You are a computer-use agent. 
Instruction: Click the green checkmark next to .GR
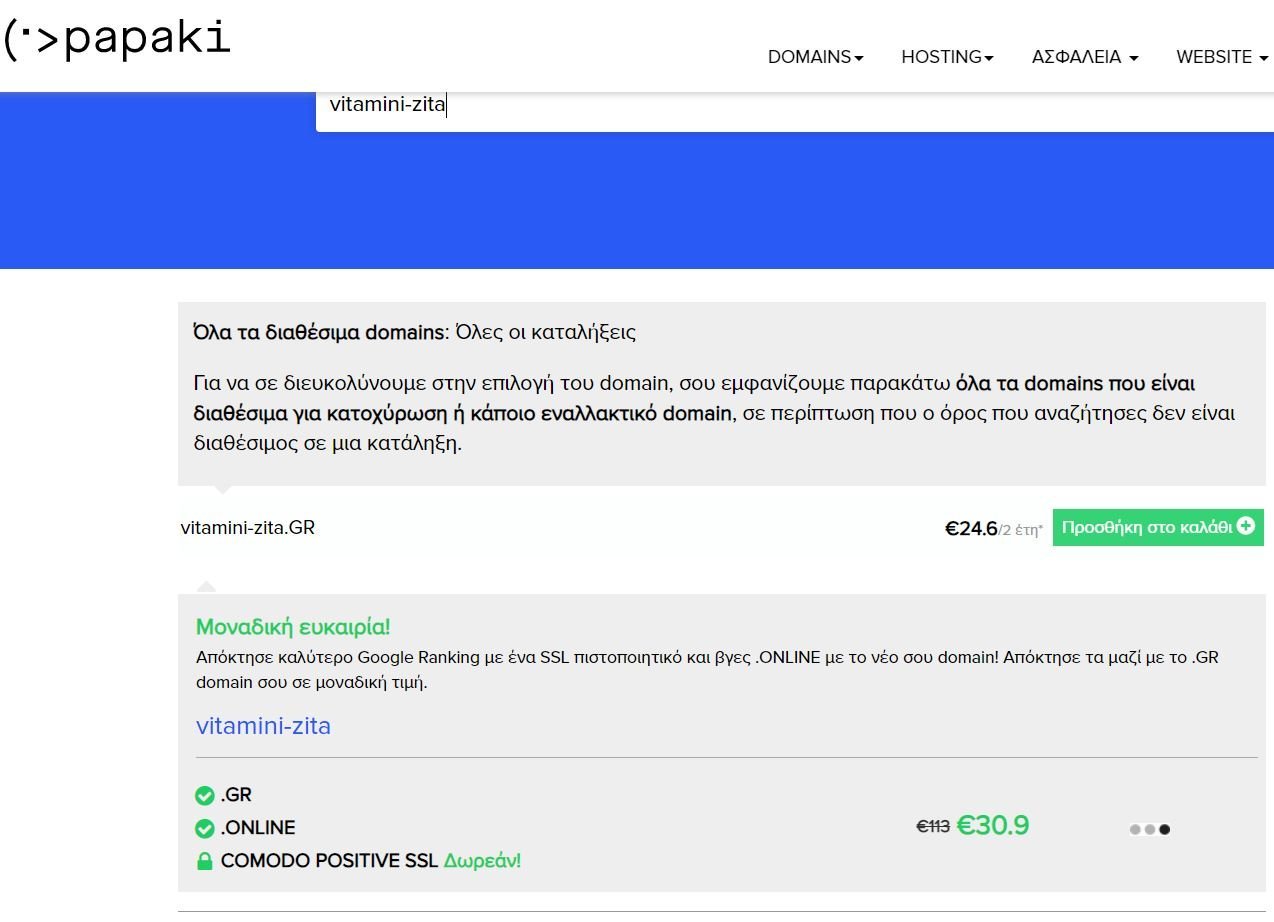click(205, 796)
